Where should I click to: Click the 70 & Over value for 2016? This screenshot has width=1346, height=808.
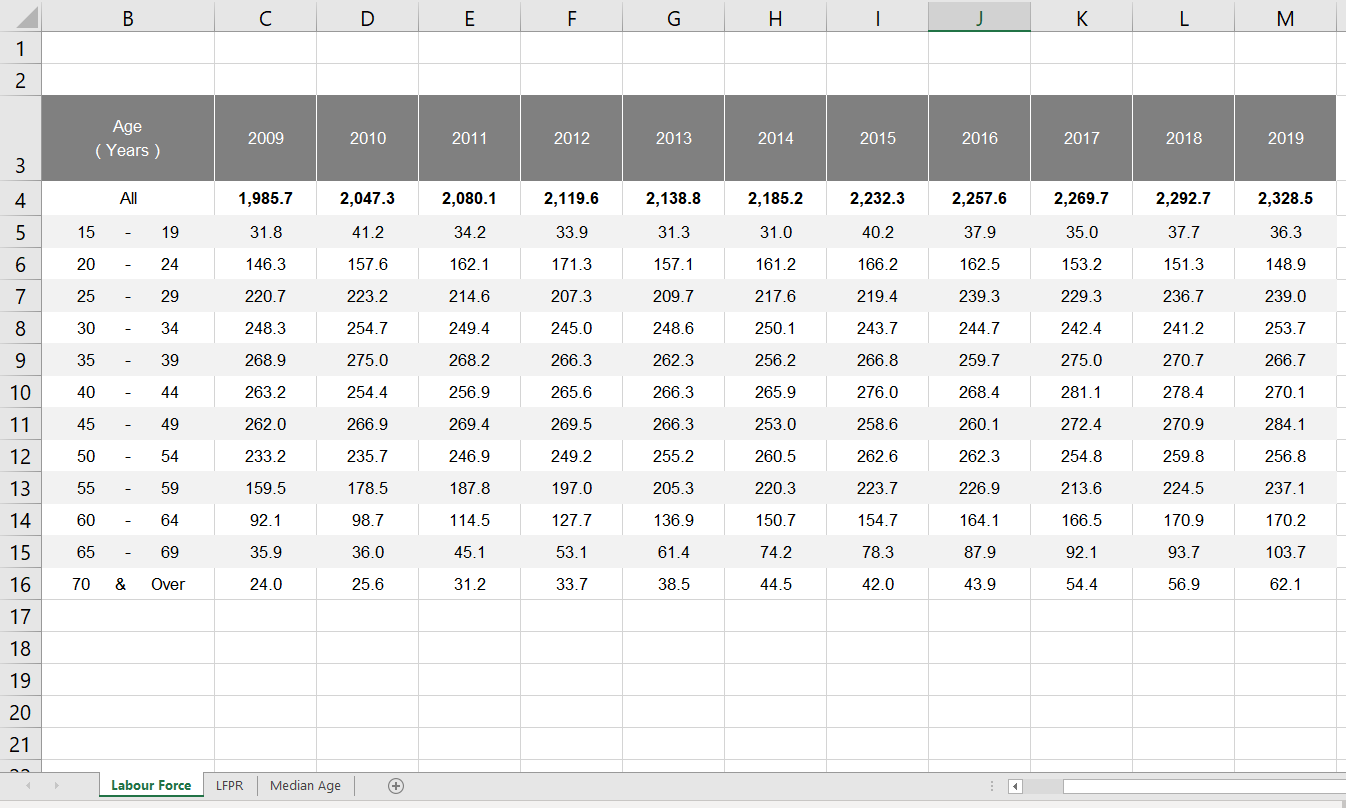pos(979,584)
